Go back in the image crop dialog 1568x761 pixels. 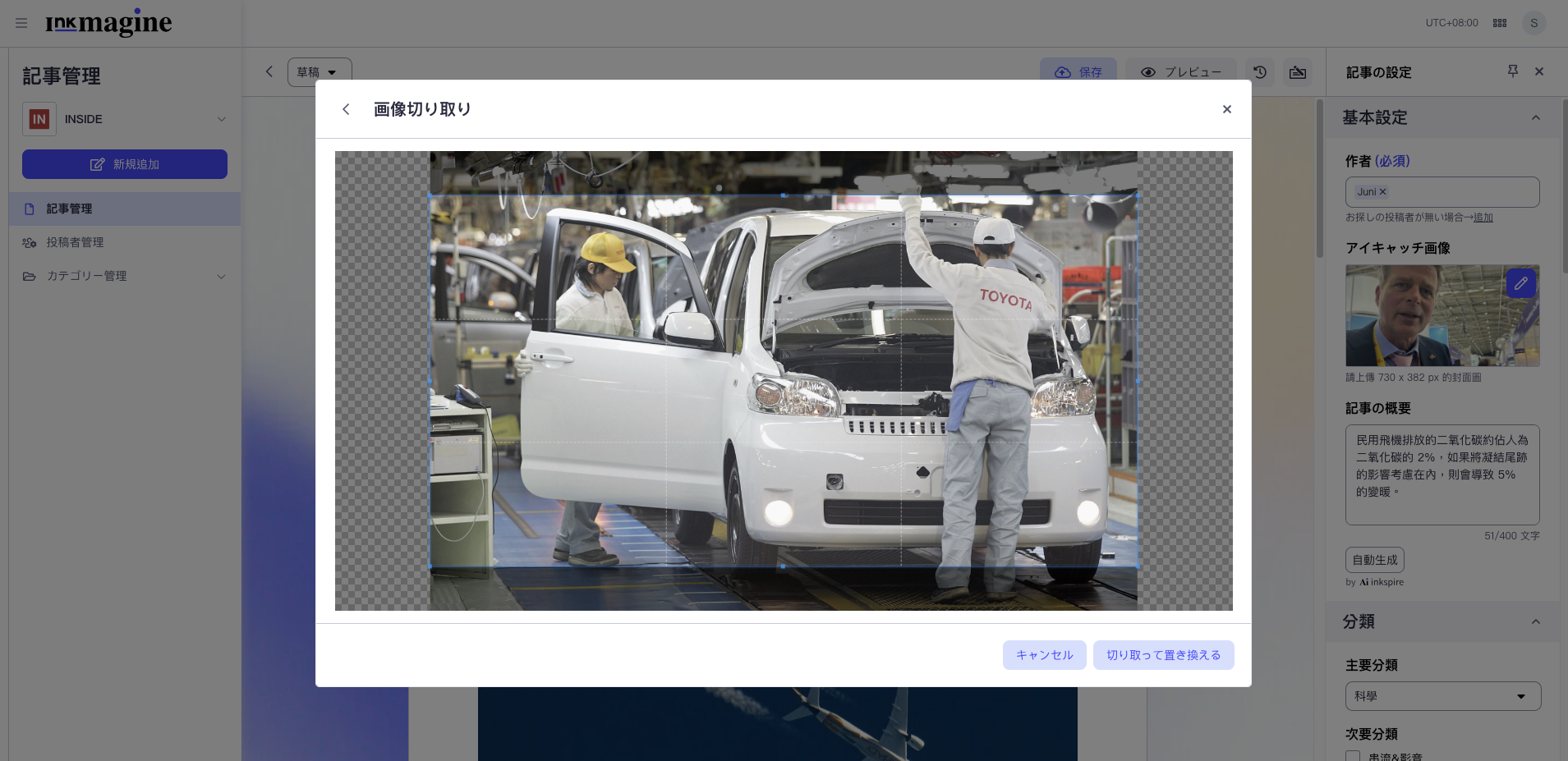coord(346,109)
